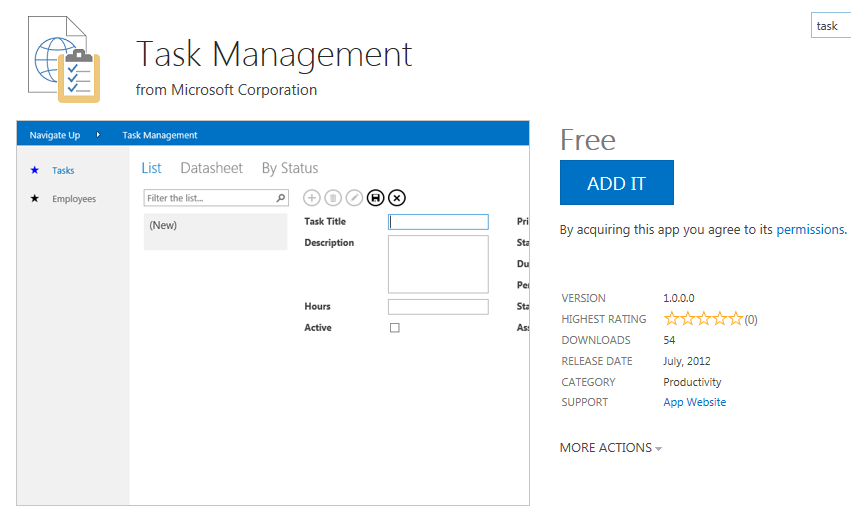Click the add new item plus icon
851x514 pixels.
pos(312,198)
